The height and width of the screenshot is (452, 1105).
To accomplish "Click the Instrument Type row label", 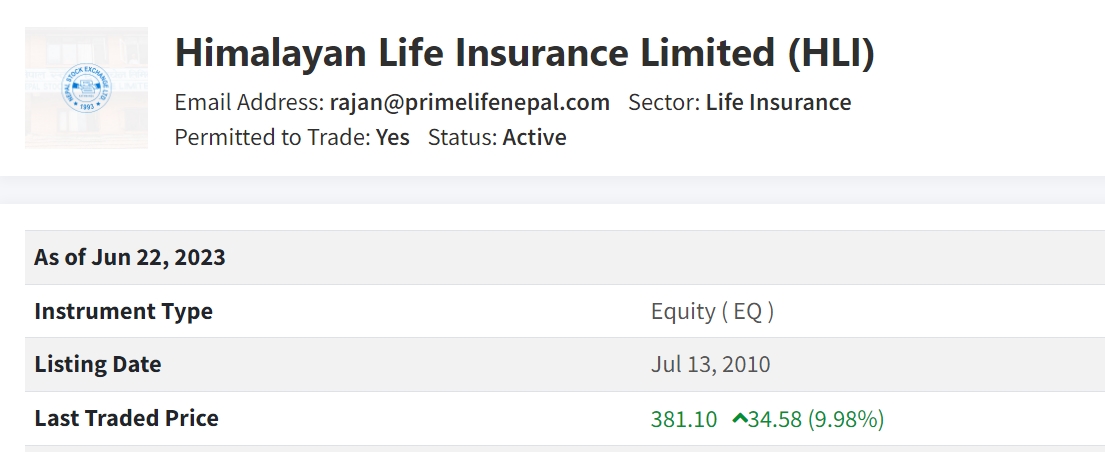I will [123, 311].
